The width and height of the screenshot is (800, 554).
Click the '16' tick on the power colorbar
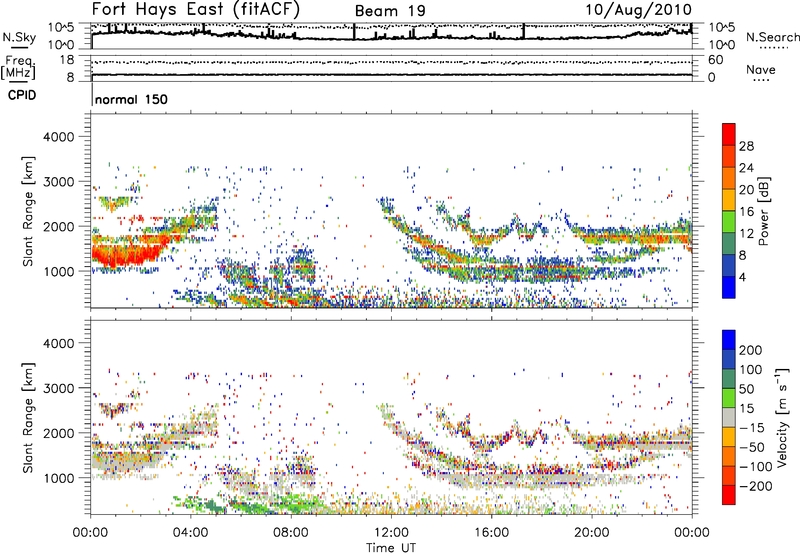pyautogui.click(x=746, y=212)
